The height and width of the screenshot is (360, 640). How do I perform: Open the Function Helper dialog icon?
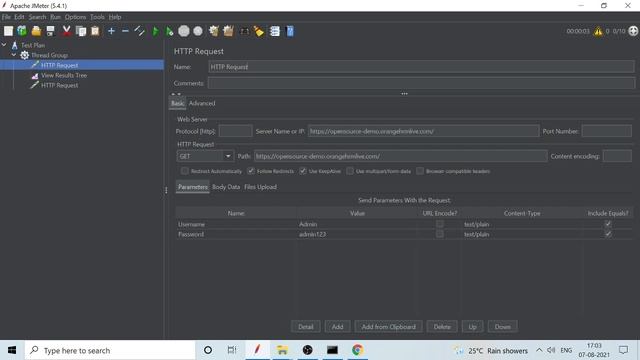coord(275,31)
